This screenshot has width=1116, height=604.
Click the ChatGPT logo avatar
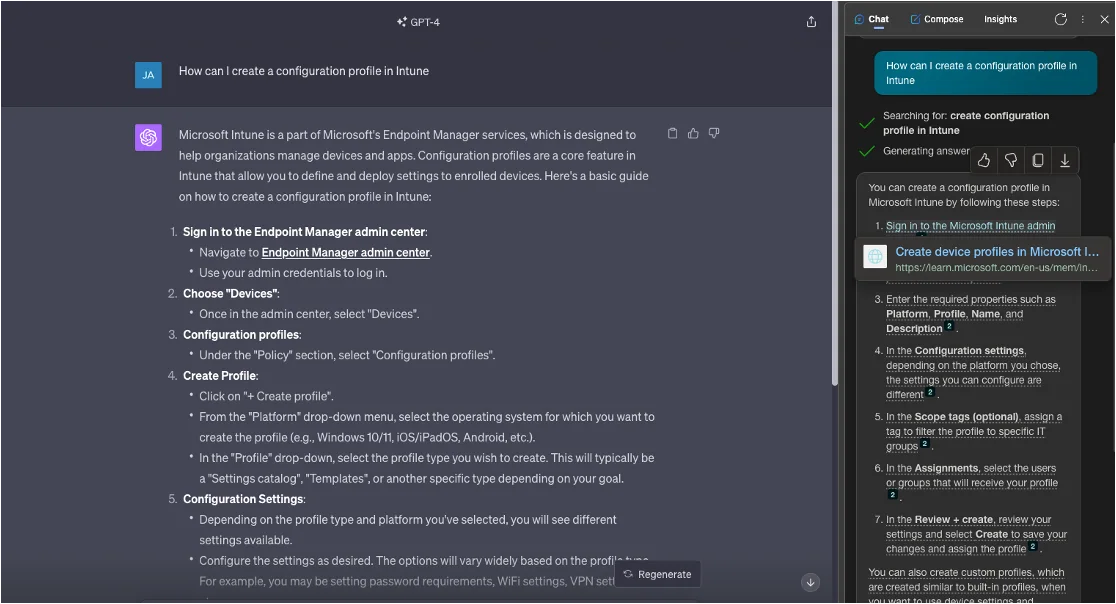coord(148,137)
